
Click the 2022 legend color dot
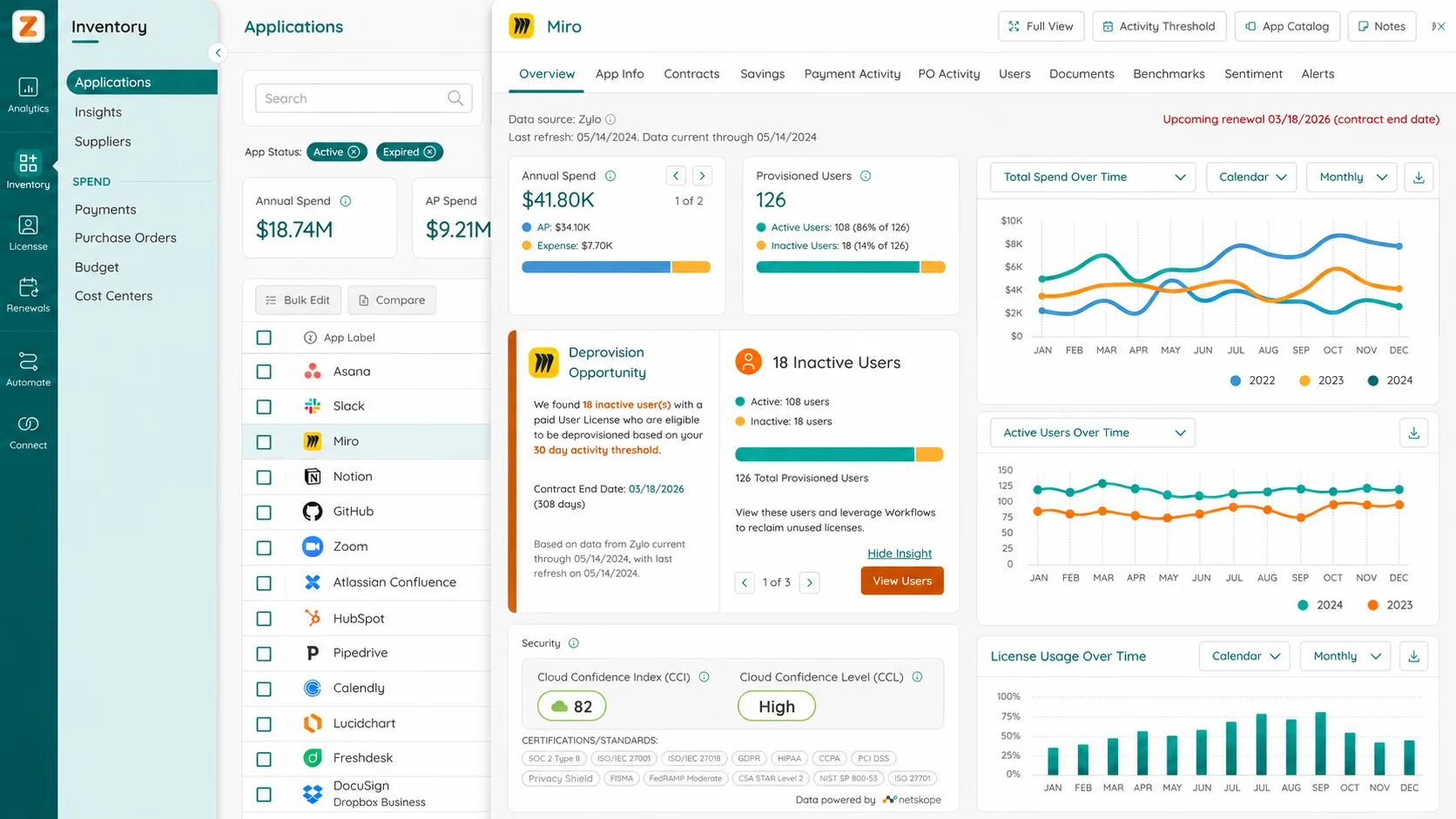pos(1236,380)
